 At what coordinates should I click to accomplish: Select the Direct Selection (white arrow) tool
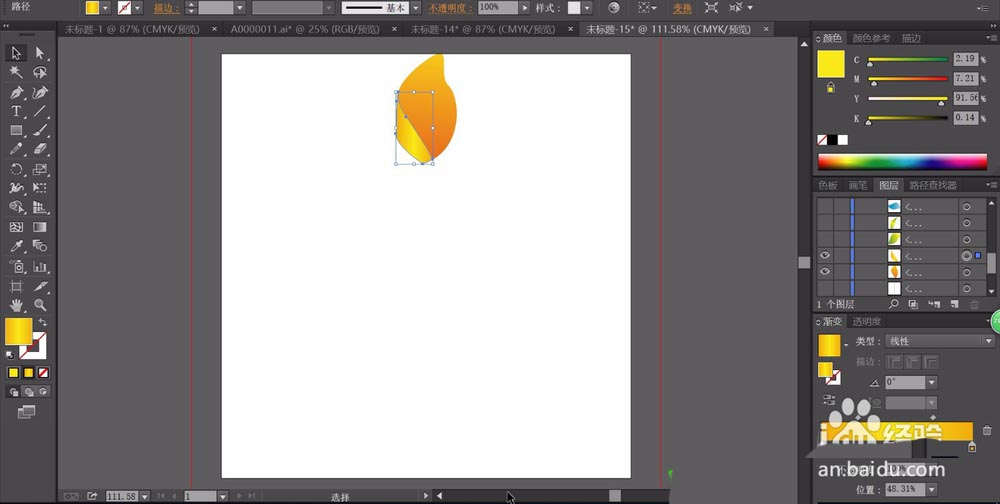click(x=40, y=53)
